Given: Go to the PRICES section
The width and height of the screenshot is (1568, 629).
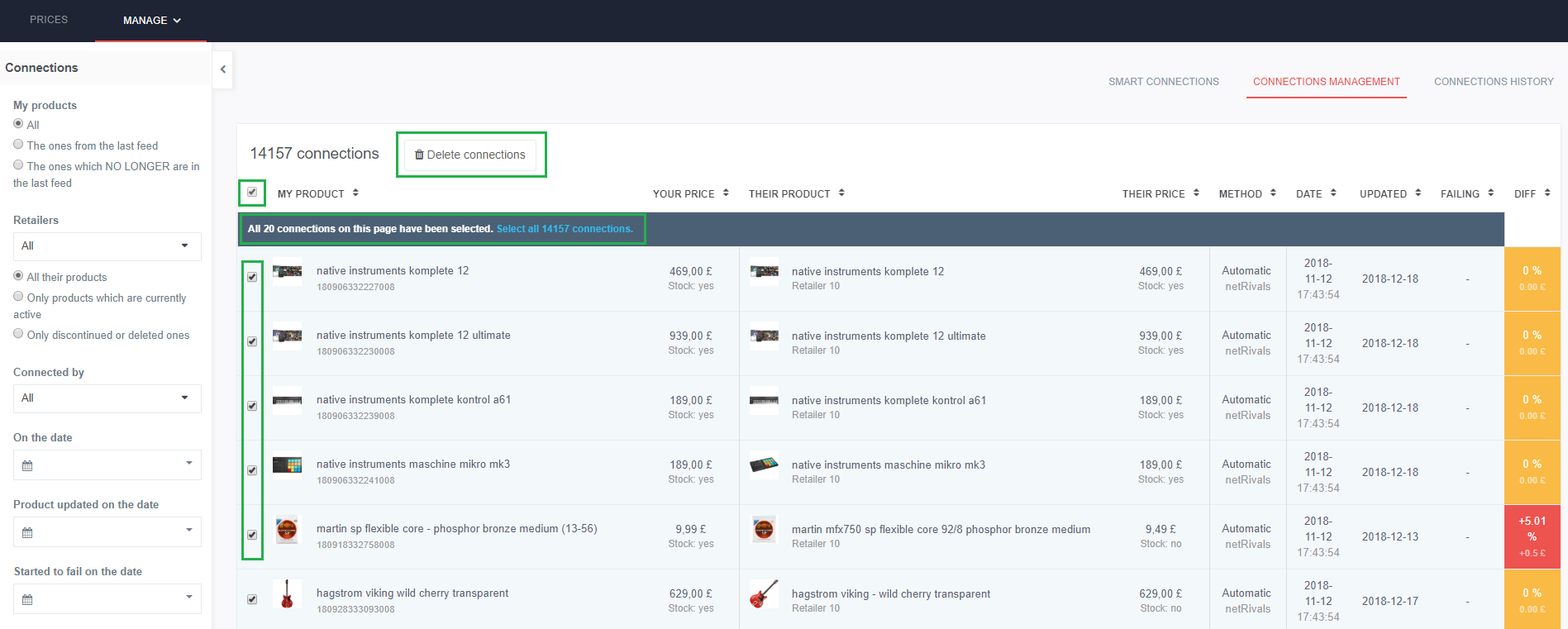Looking at the screenshot, I should pyautogui.click(x=49, y=20).
